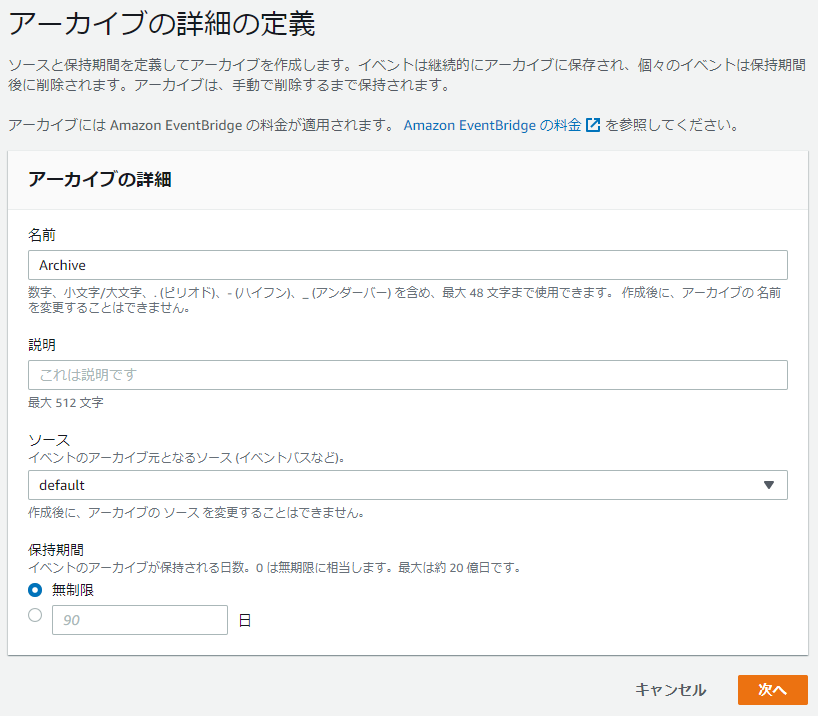Click the retention days field showing 90

click(x=140, y=620)
